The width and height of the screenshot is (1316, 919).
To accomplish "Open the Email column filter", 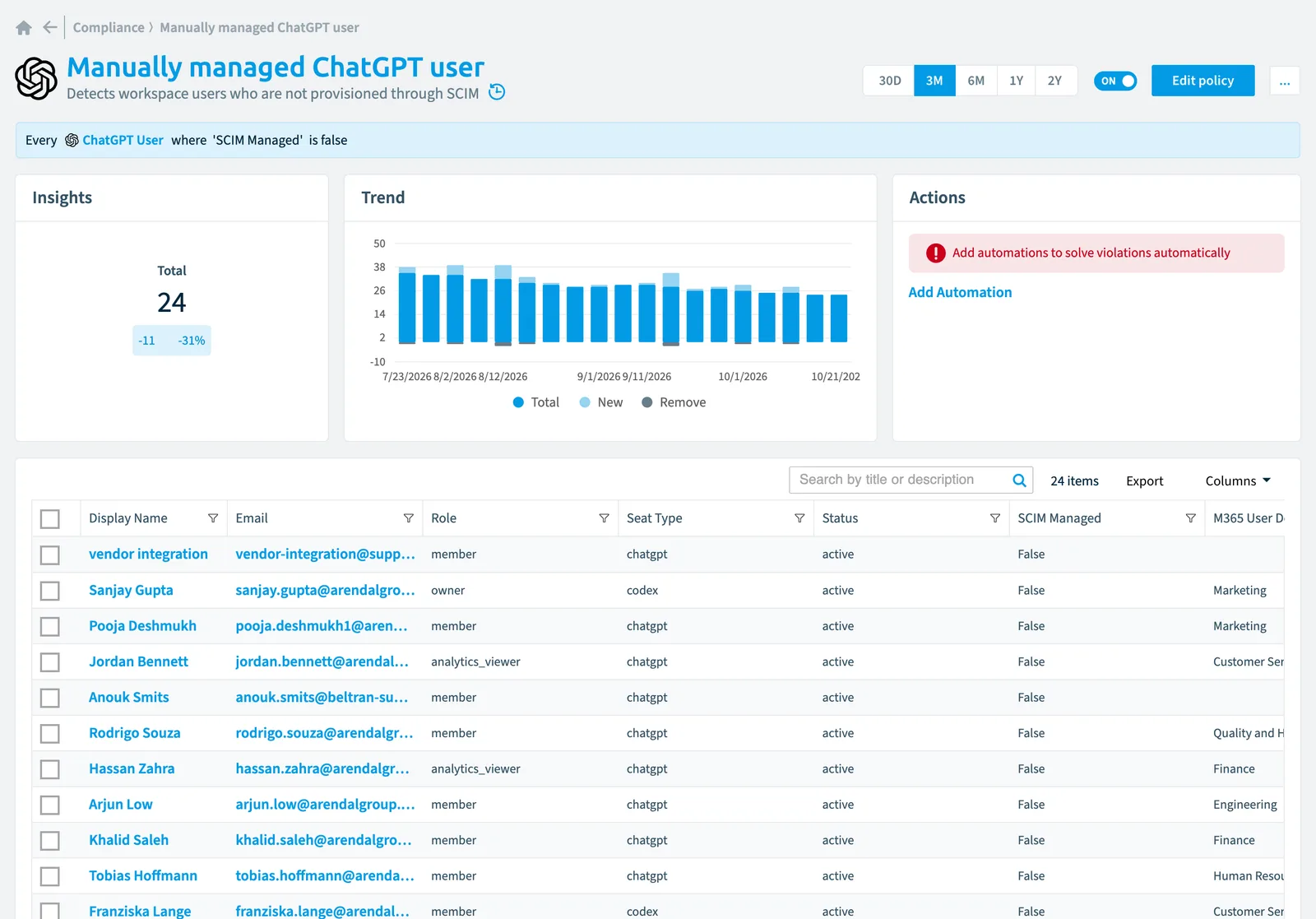I will point(409,518).
